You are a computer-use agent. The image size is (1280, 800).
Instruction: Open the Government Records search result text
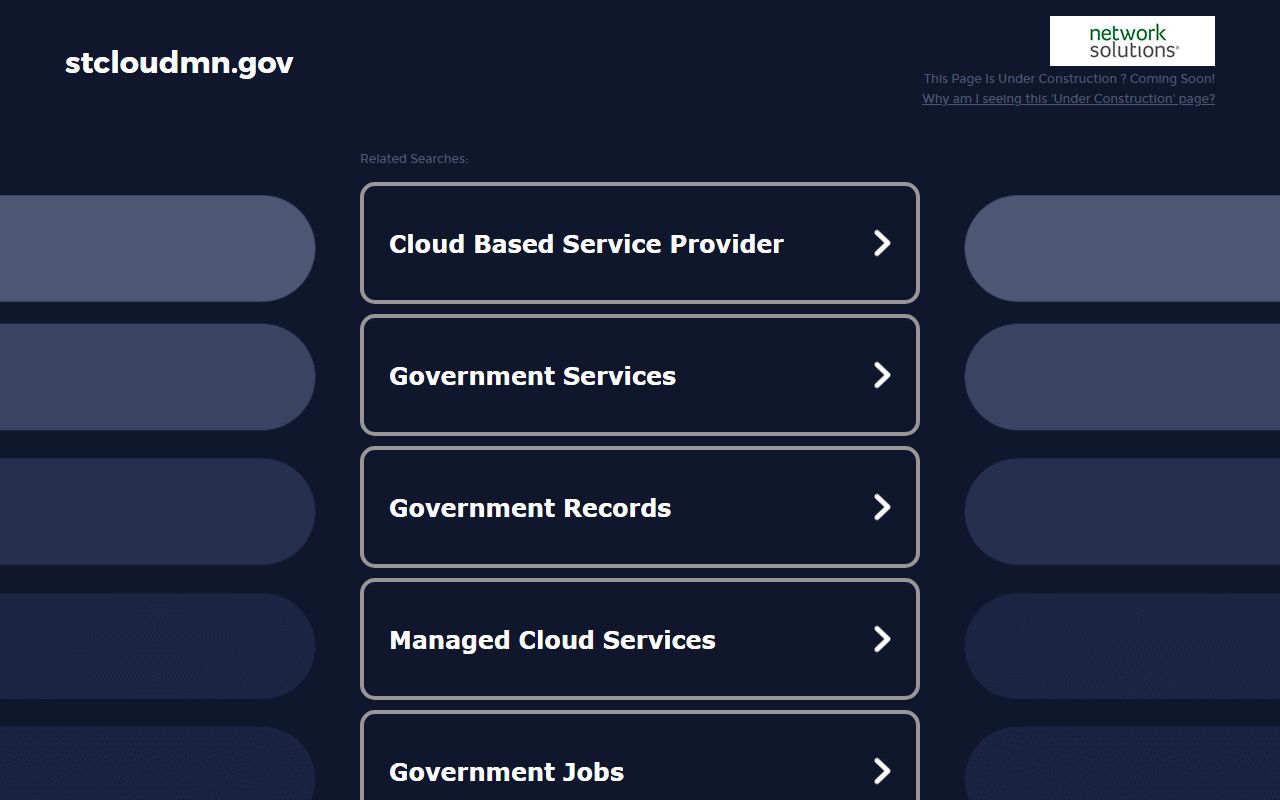530,508
